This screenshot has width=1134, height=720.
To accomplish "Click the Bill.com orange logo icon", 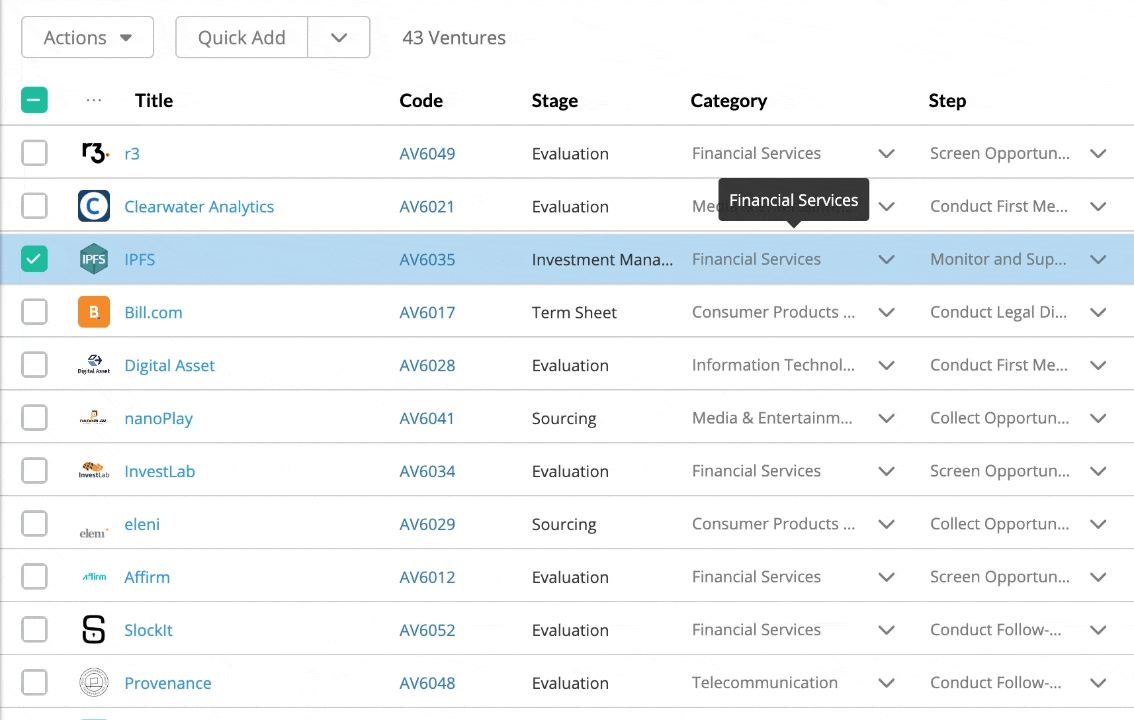I will 94,312.
